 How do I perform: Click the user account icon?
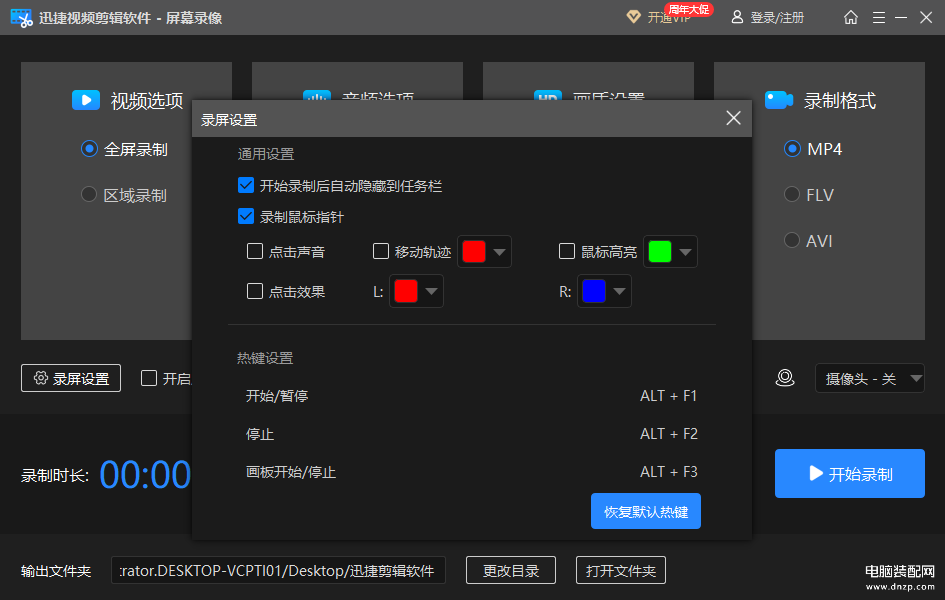(x=737, y=17)
